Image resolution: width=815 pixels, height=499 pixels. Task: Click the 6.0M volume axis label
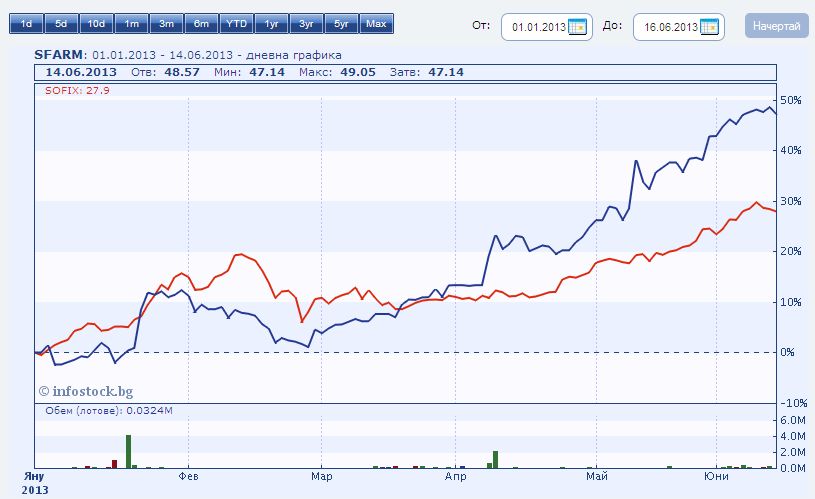coord(793,420)
